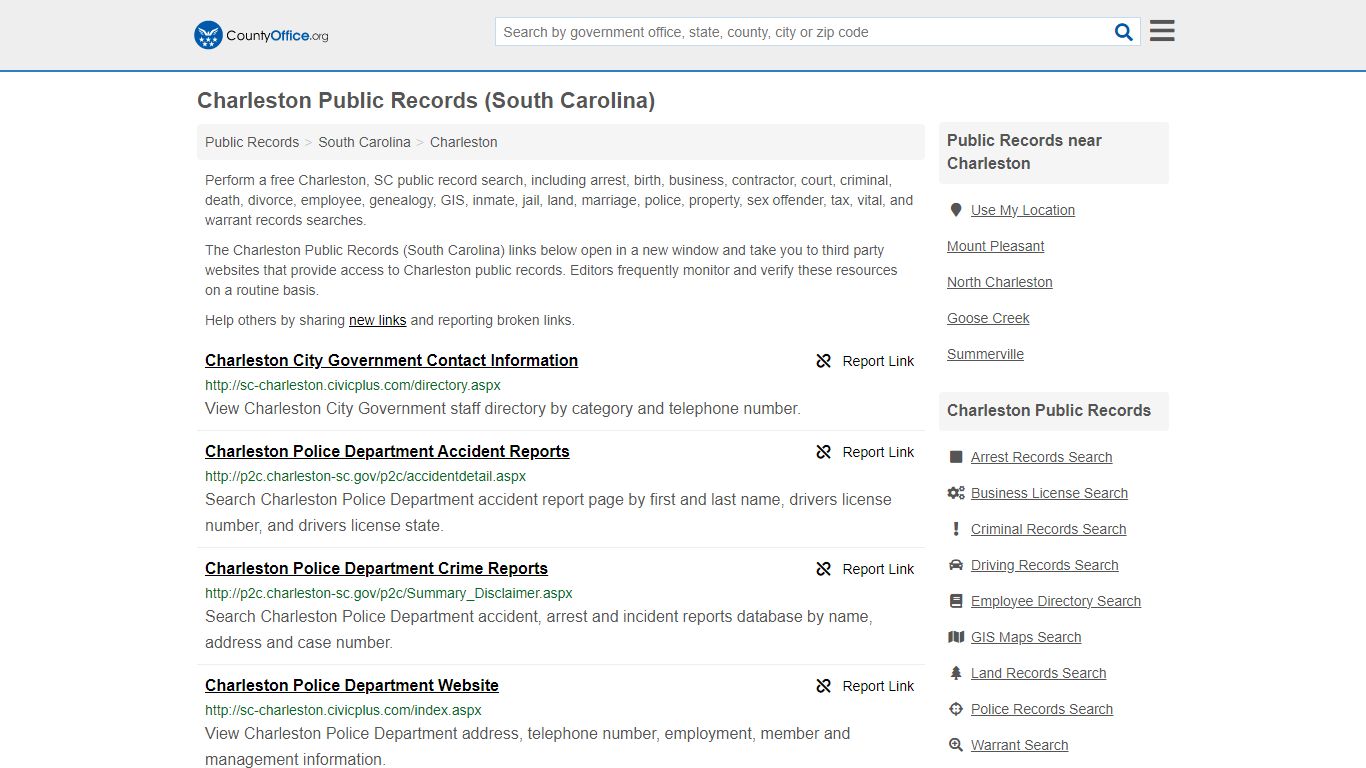Screen dimensions: 1366x768
Task: Open Driving Records Search
Action: 1044,565
